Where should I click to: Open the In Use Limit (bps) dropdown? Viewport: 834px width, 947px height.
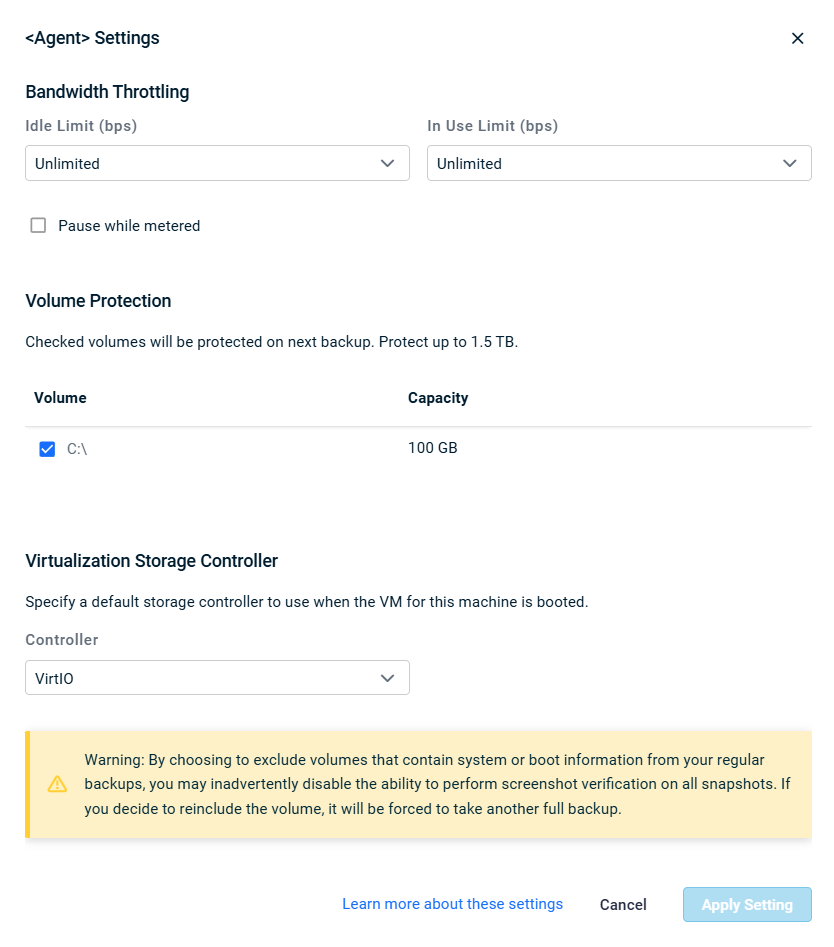(619, 163)
